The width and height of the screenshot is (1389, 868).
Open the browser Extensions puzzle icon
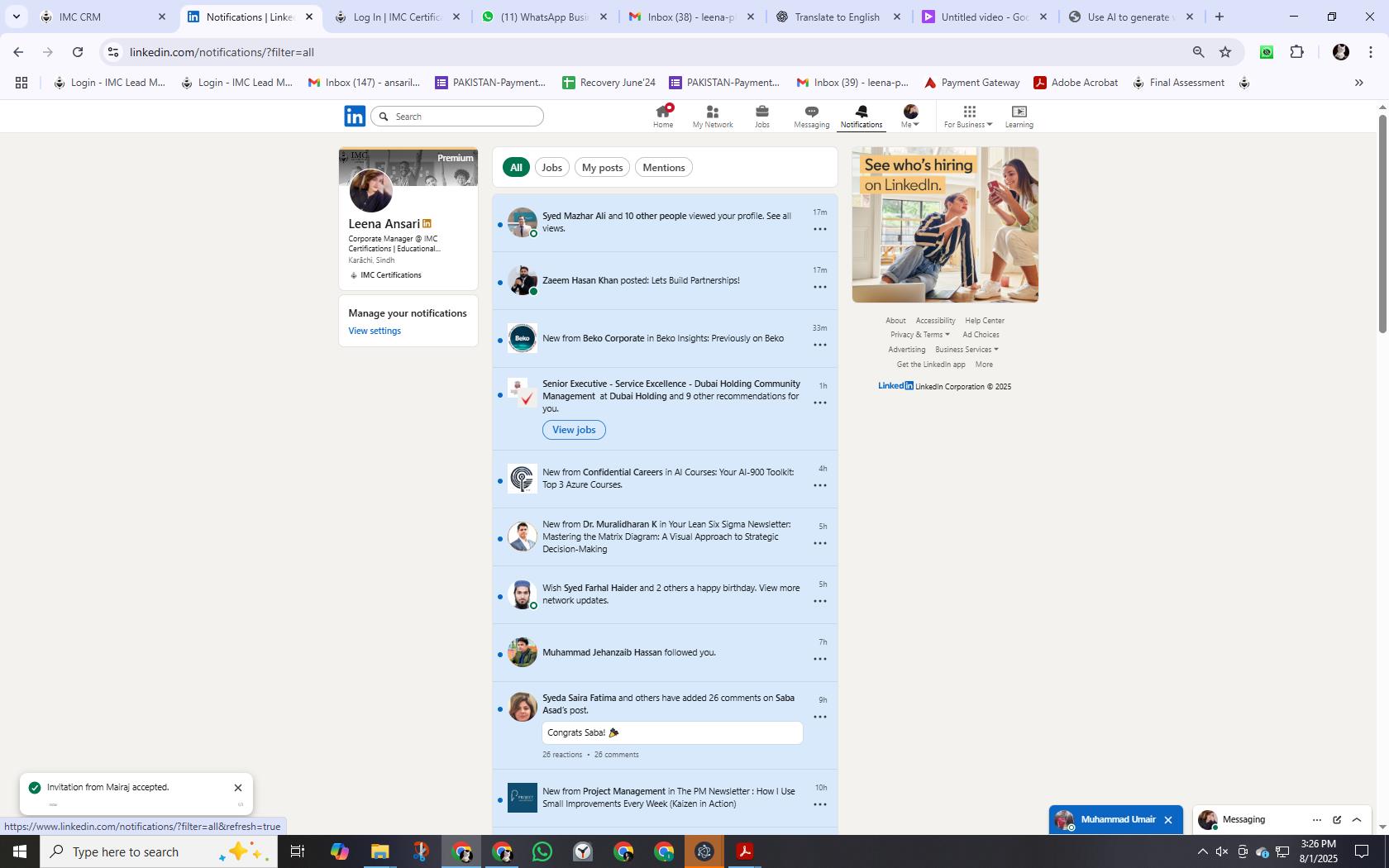[1296, 52]
